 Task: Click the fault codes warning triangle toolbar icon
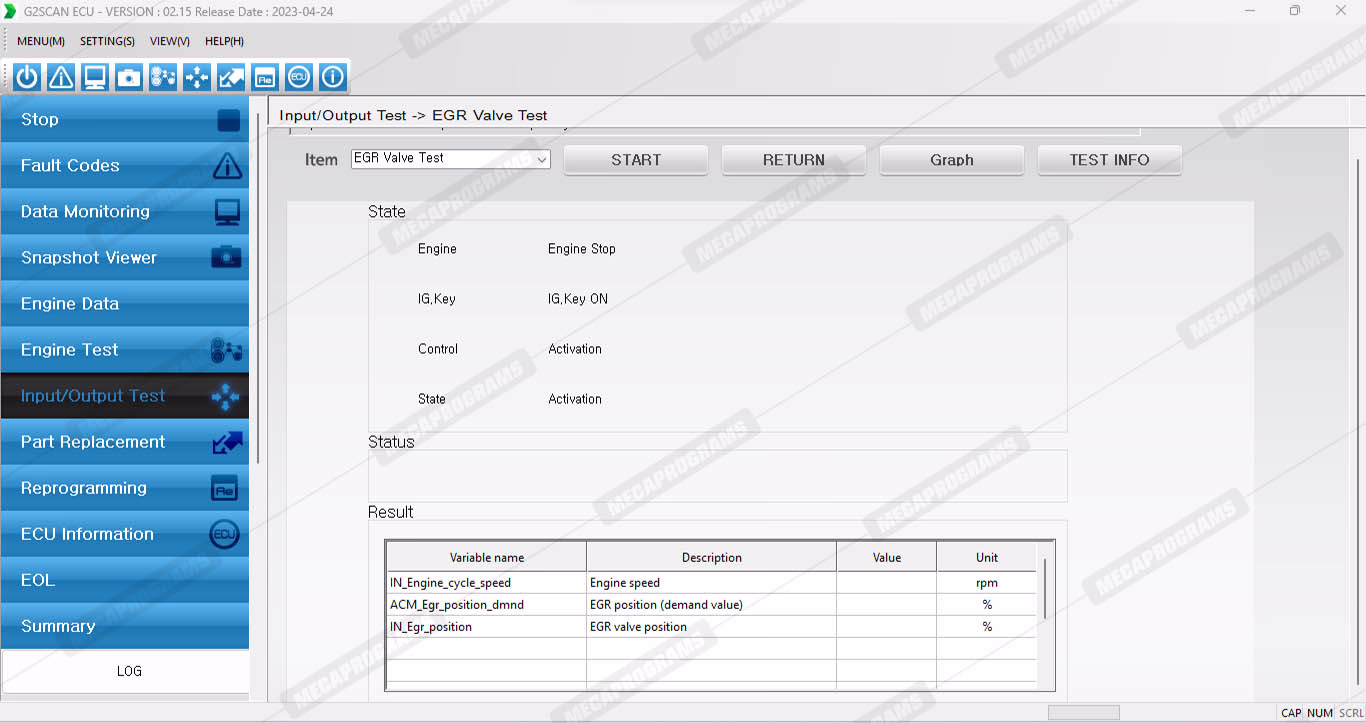pos(61,77)
